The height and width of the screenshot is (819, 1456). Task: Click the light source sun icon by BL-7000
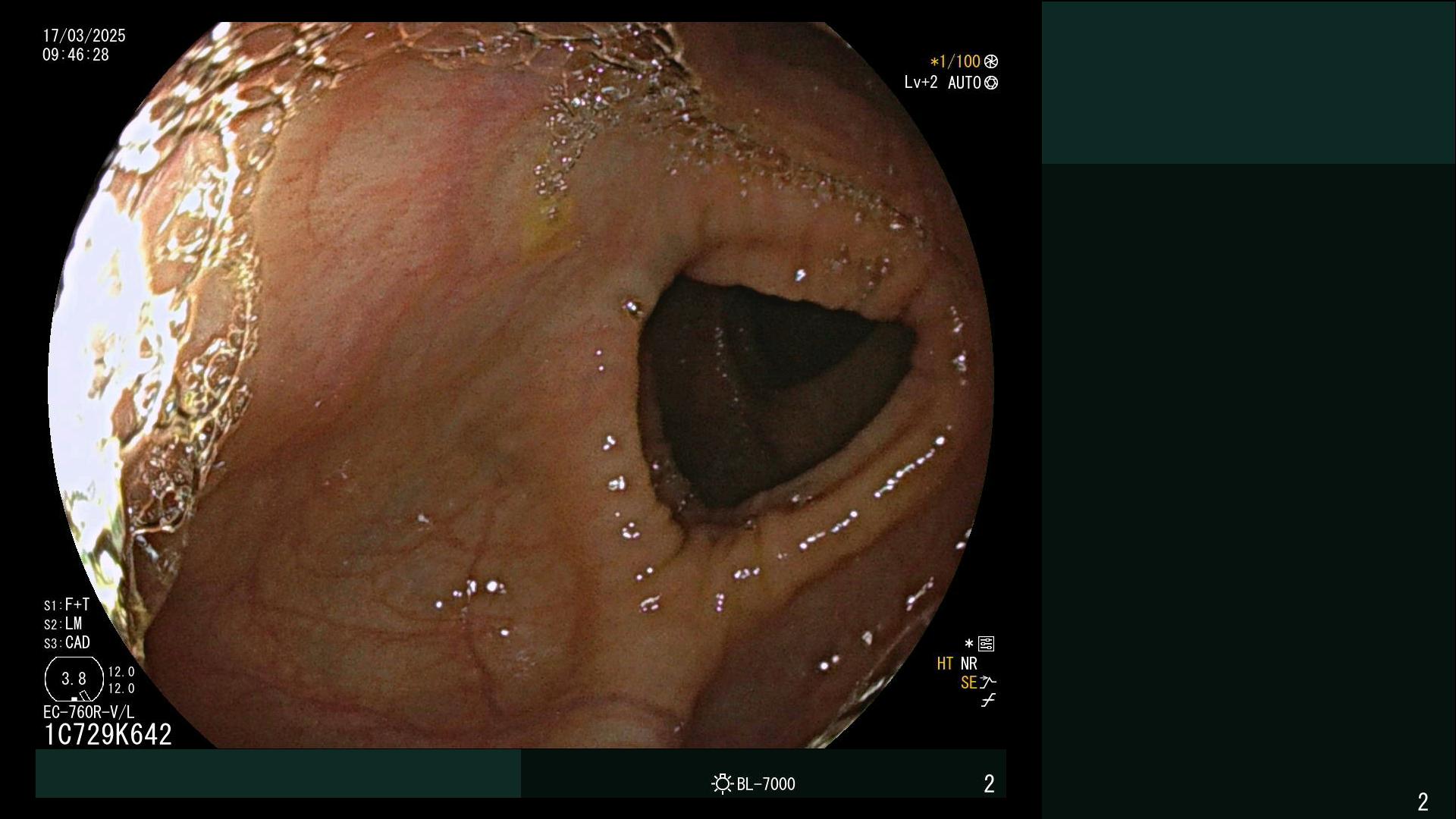tap(722, 783)
